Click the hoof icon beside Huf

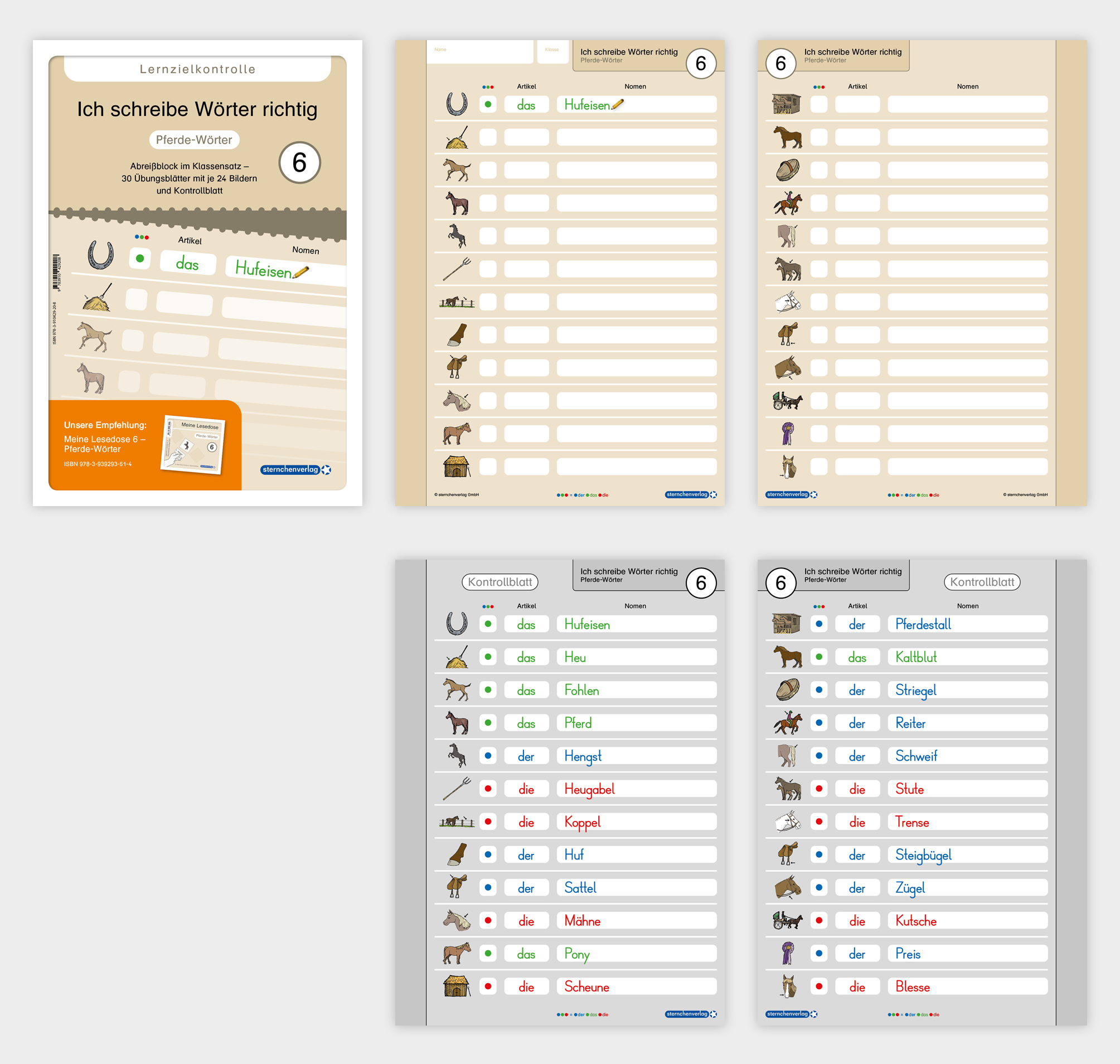click(x=457, y=854)
